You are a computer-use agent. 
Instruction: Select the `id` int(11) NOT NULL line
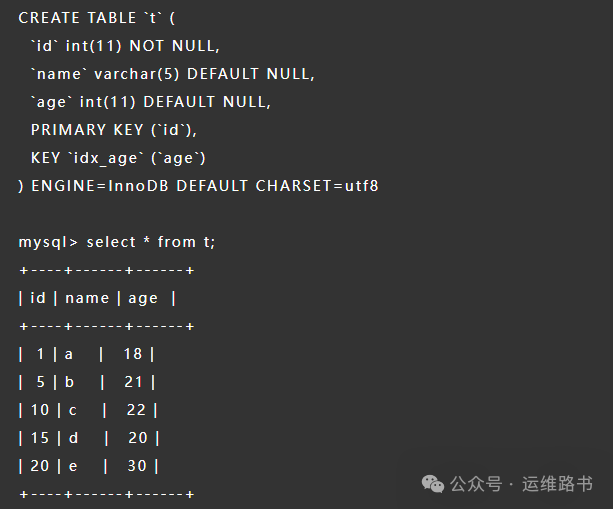(125, 46)
